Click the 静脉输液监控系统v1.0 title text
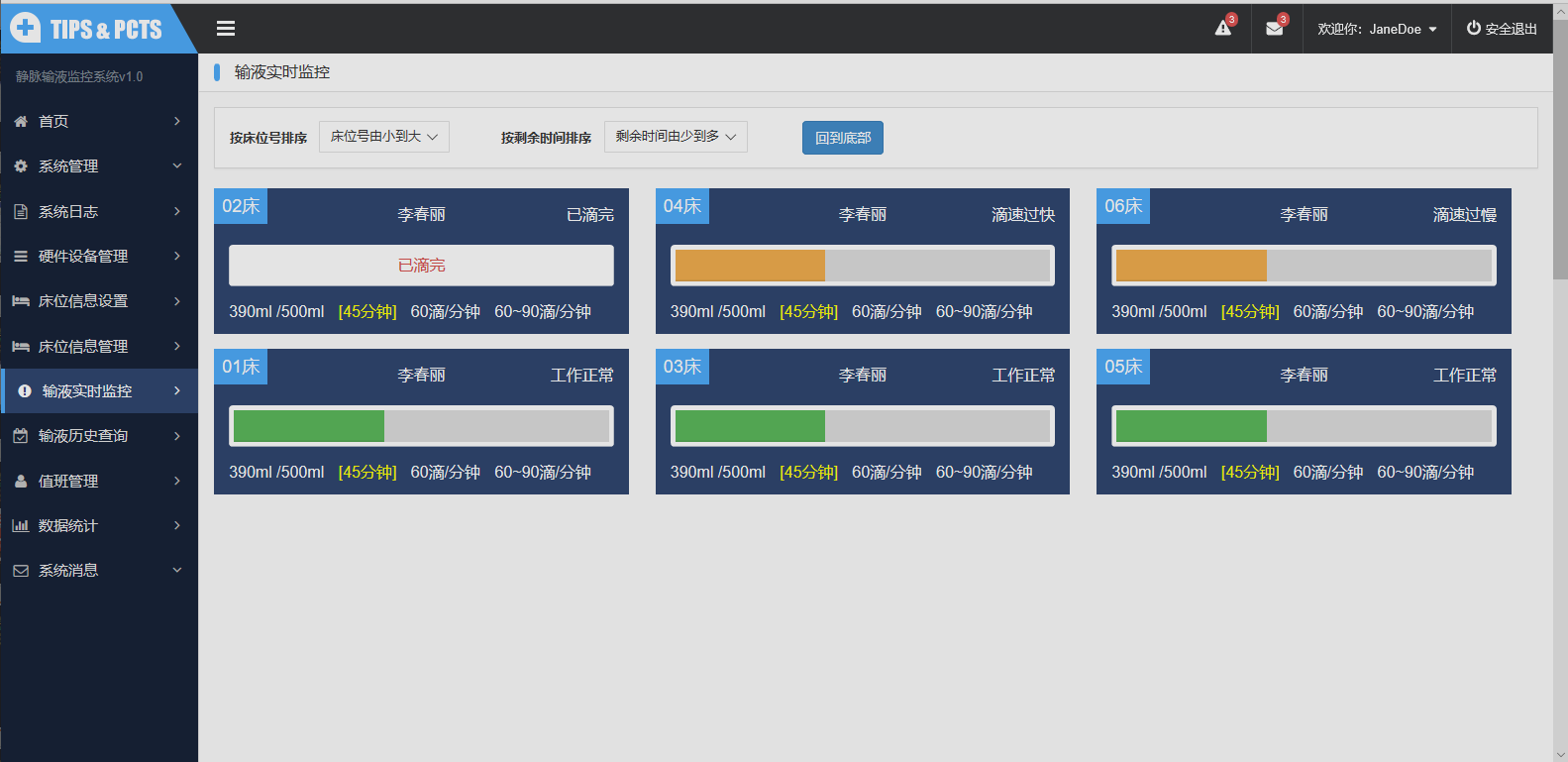 [x=79, y=76]
